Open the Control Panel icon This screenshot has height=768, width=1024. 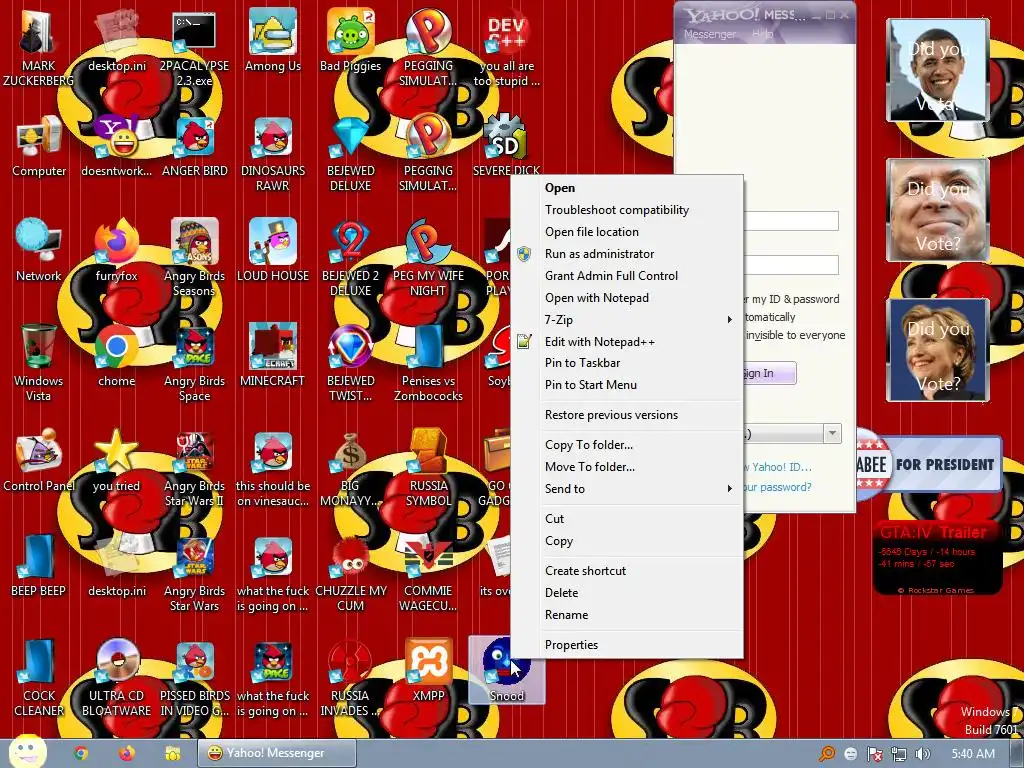[x=39, y=460]
